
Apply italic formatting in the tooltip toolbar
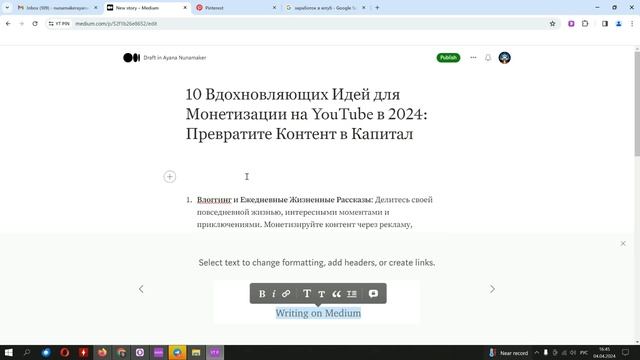click(273, 293)
